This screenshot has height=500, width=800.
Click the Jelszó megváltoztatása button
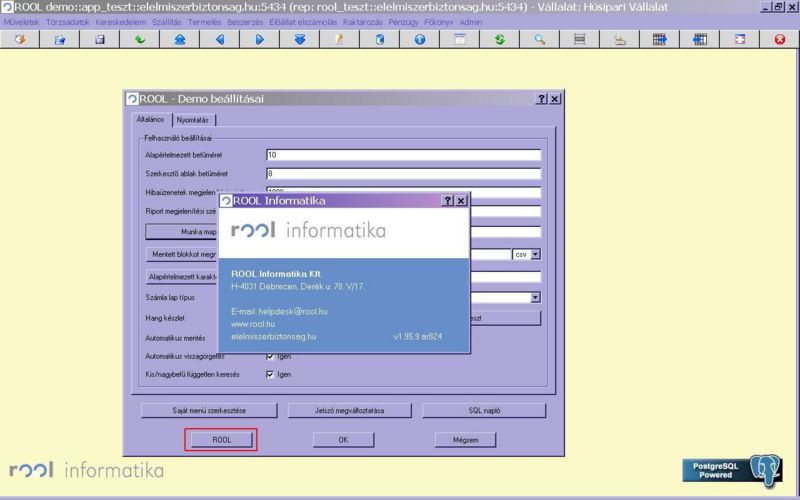pos(343,410)
